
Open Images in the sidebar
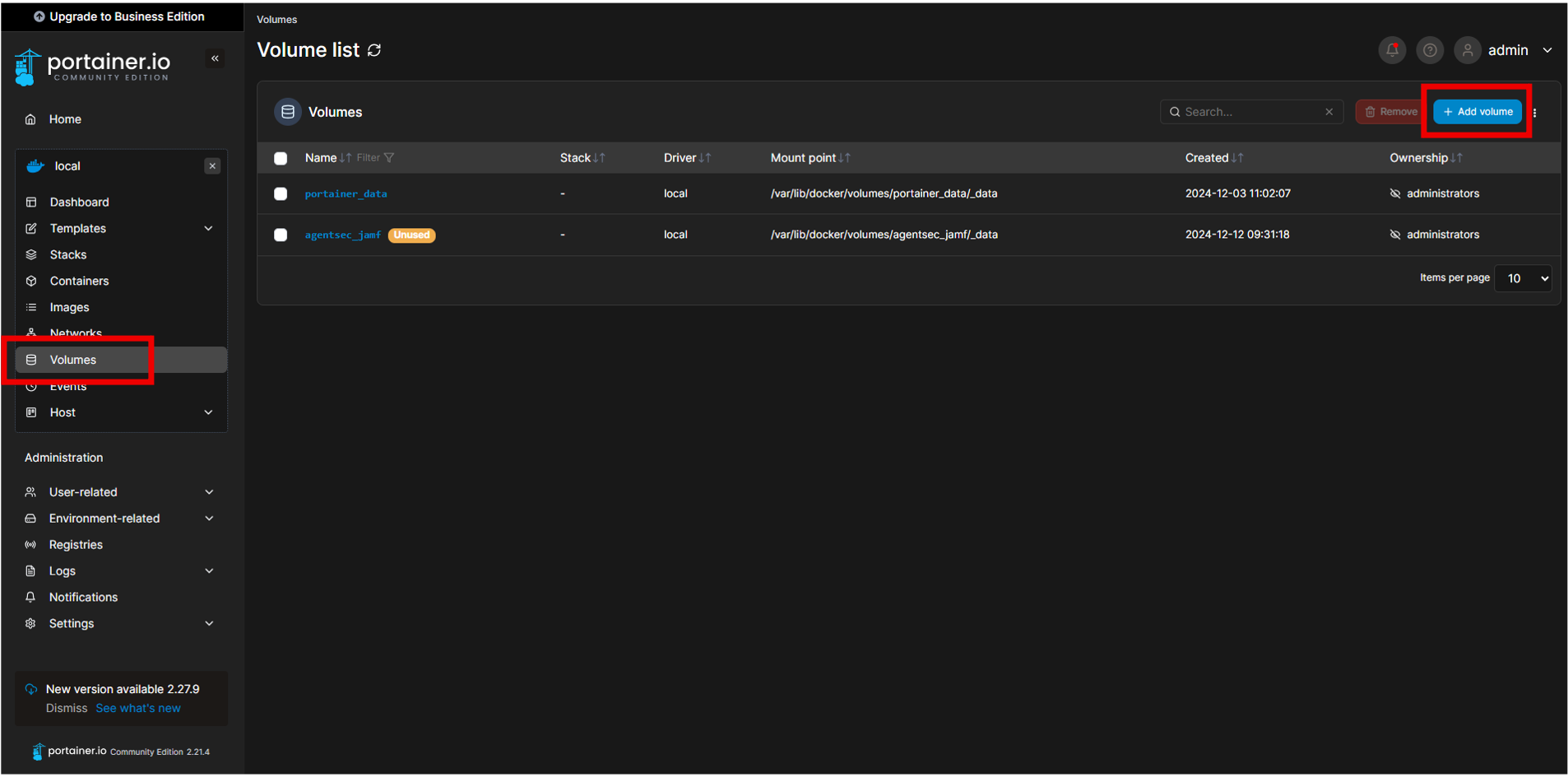coord(69,308)
